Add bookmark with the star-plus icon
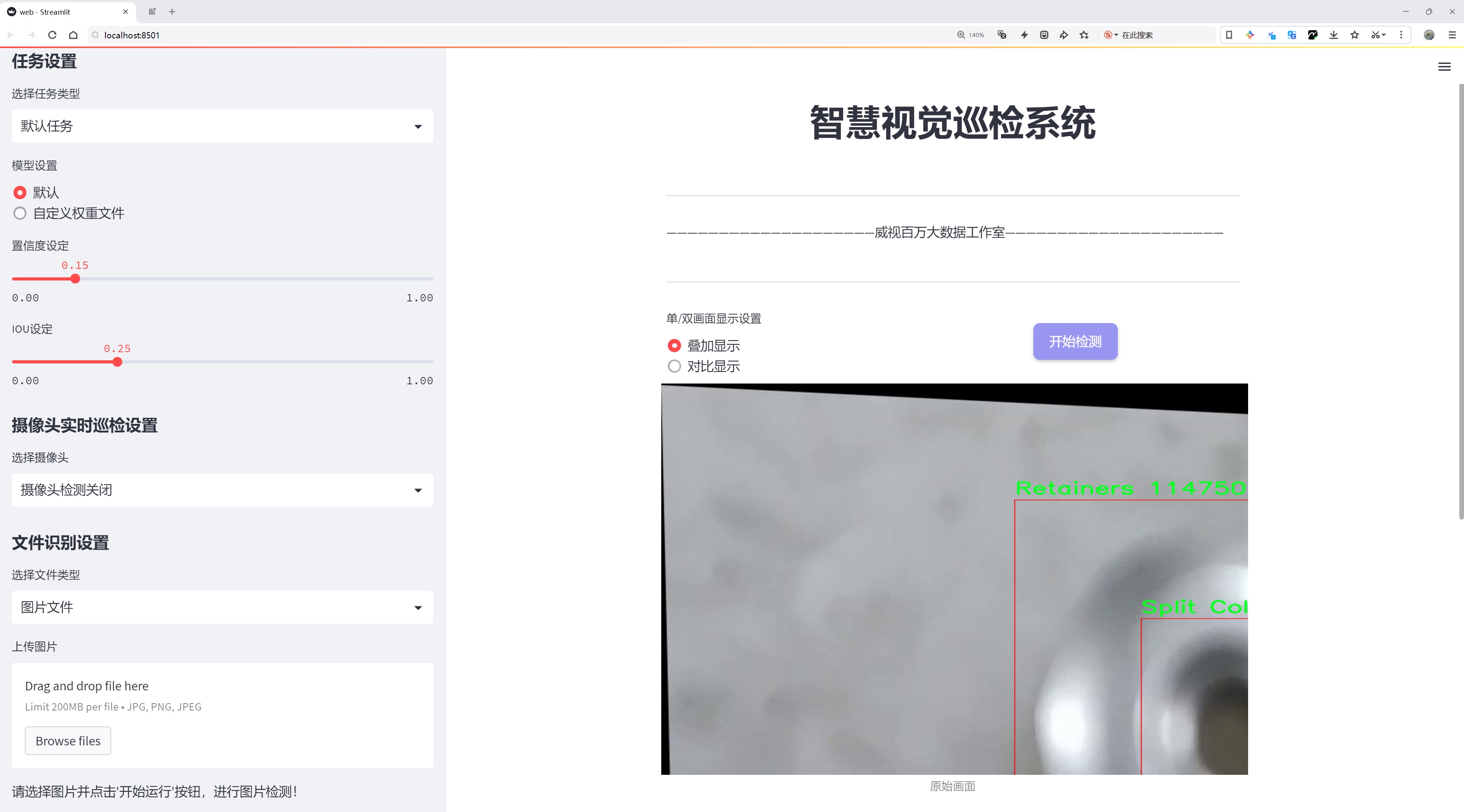Image resolution: width=1464 pixels, height=812 pixels. click(1085, 34)
